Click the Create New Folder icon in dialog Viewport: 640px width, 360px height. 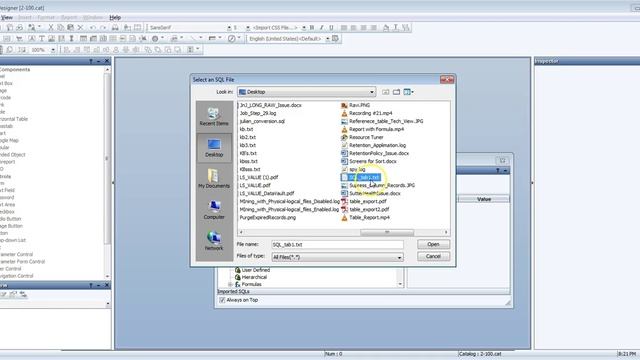click(x=396, y=92)
